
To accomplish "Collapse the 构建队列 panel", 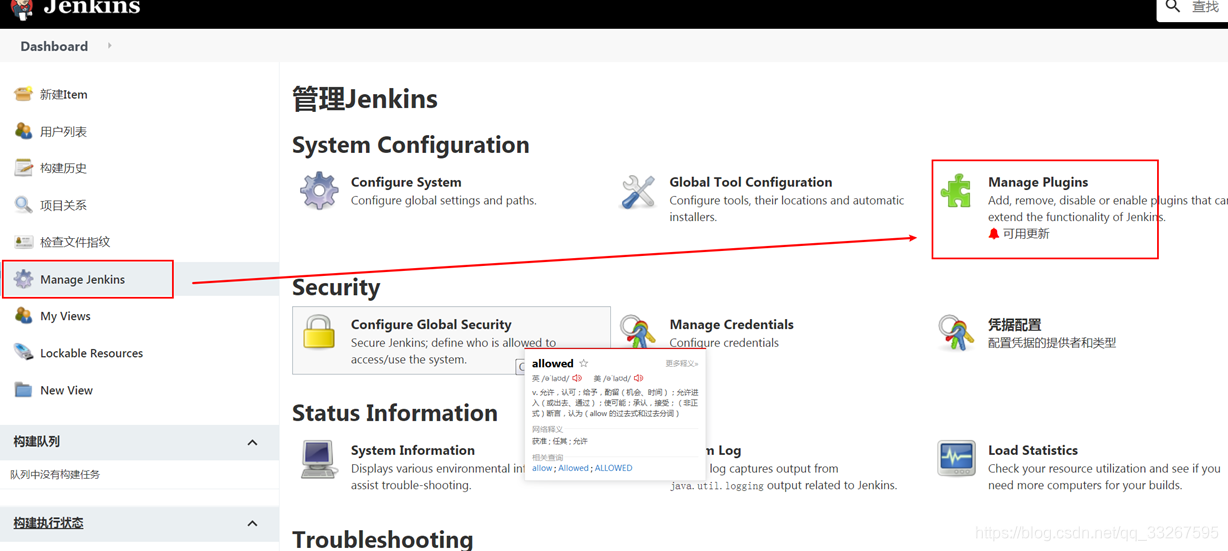I will 252,442.
